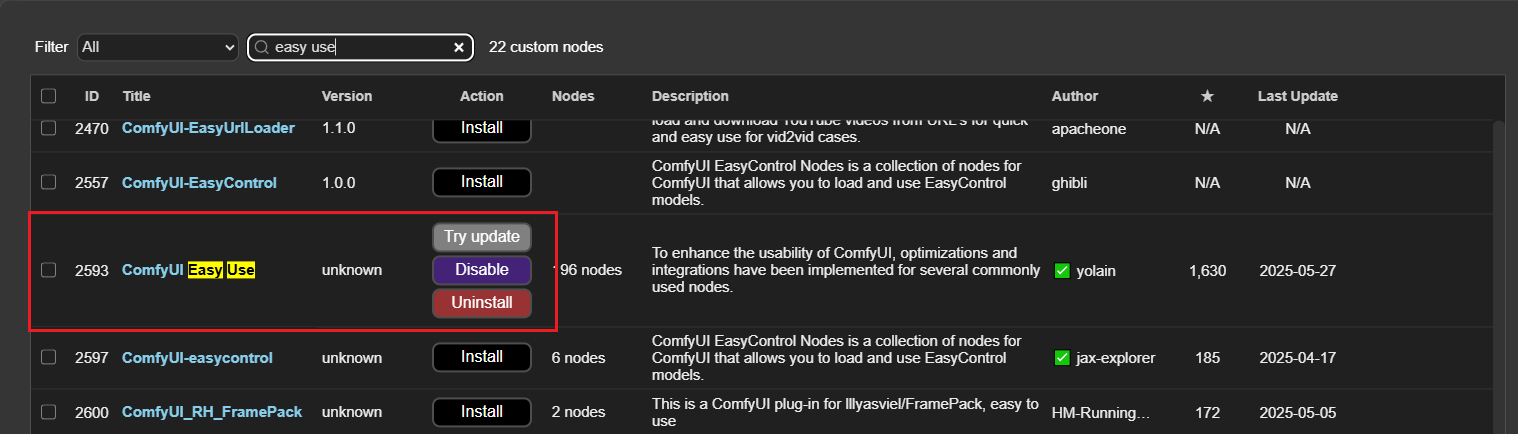Click the green verified badge beside jax-explorer
This screenshot has width=1518, height=434.
pyautogui.click(x=1062, y=357)
